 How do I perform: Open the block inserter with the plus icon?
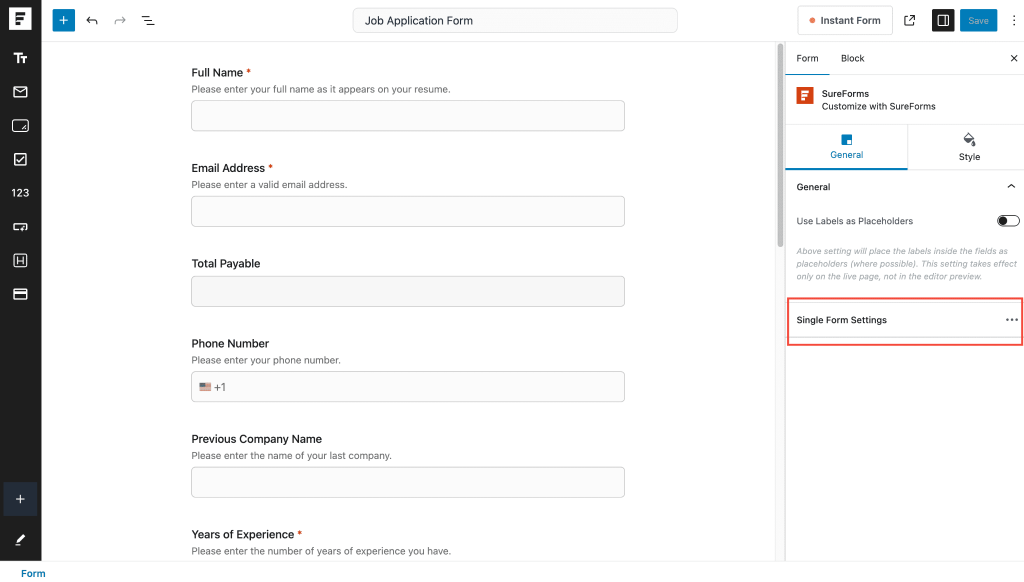coord(63,20)
